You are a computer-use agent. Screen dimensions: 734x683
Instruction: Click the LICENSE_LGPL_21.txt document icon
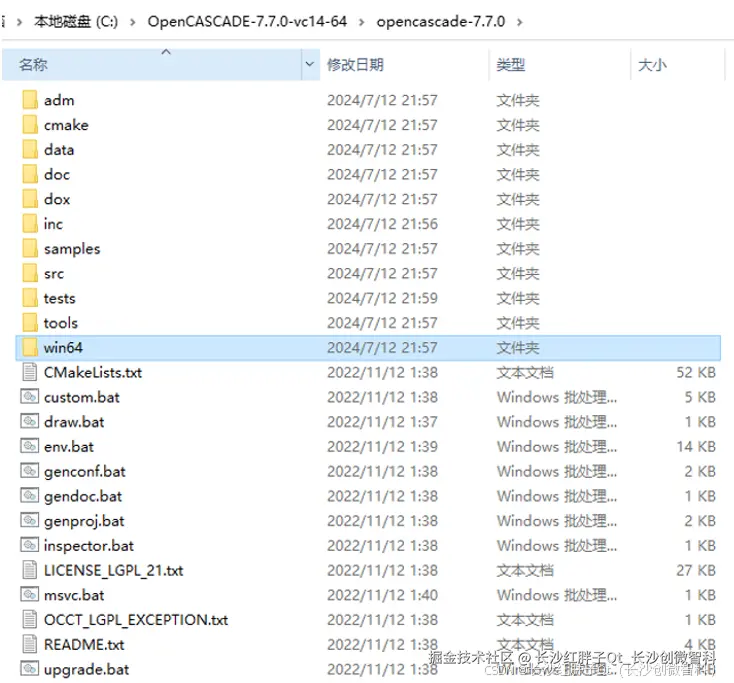click(29, 570)
